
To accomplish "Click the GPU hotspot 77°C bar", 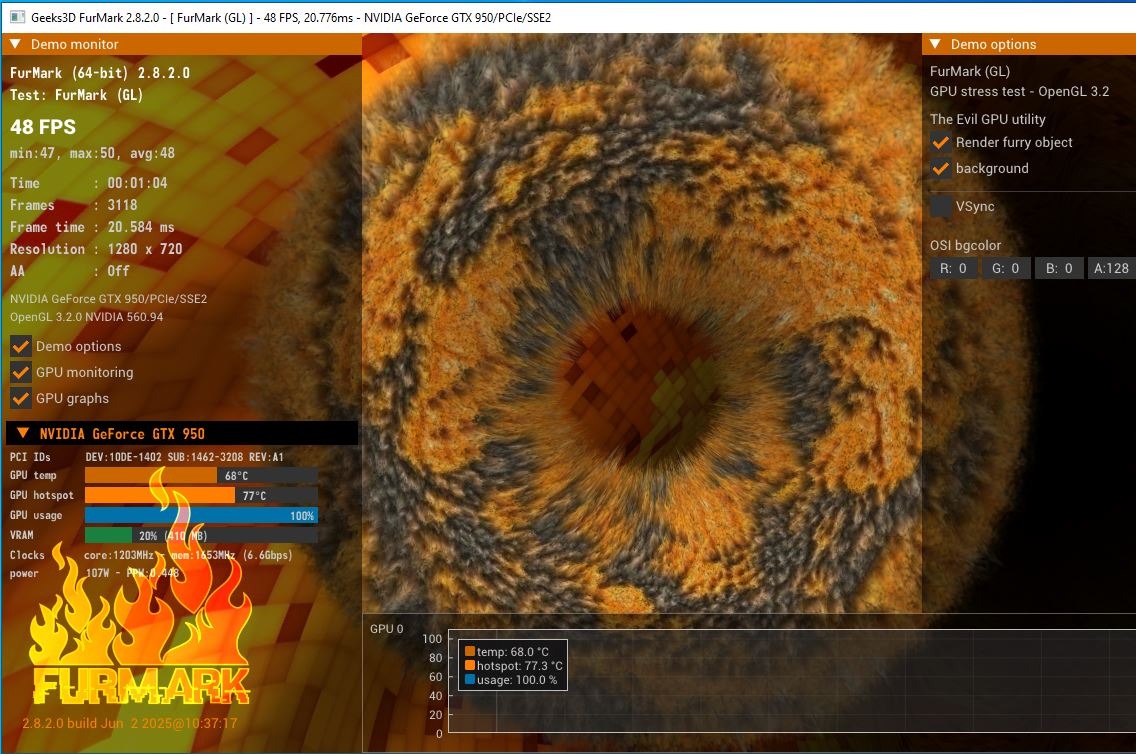I will click(x=201, y=495).
